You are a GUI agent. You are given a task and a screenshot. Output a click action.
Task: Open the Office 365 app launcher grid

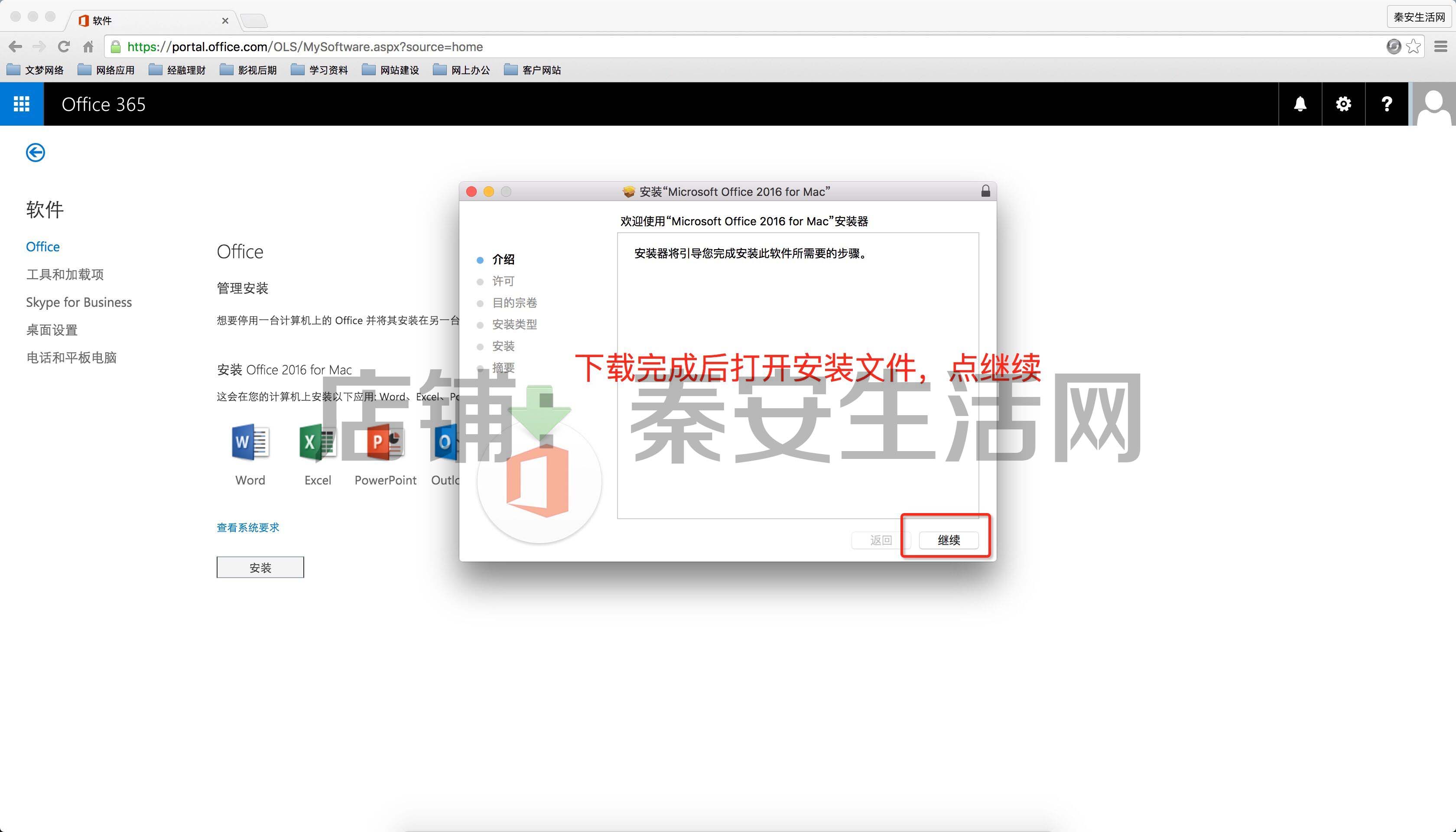coord(22,104)
